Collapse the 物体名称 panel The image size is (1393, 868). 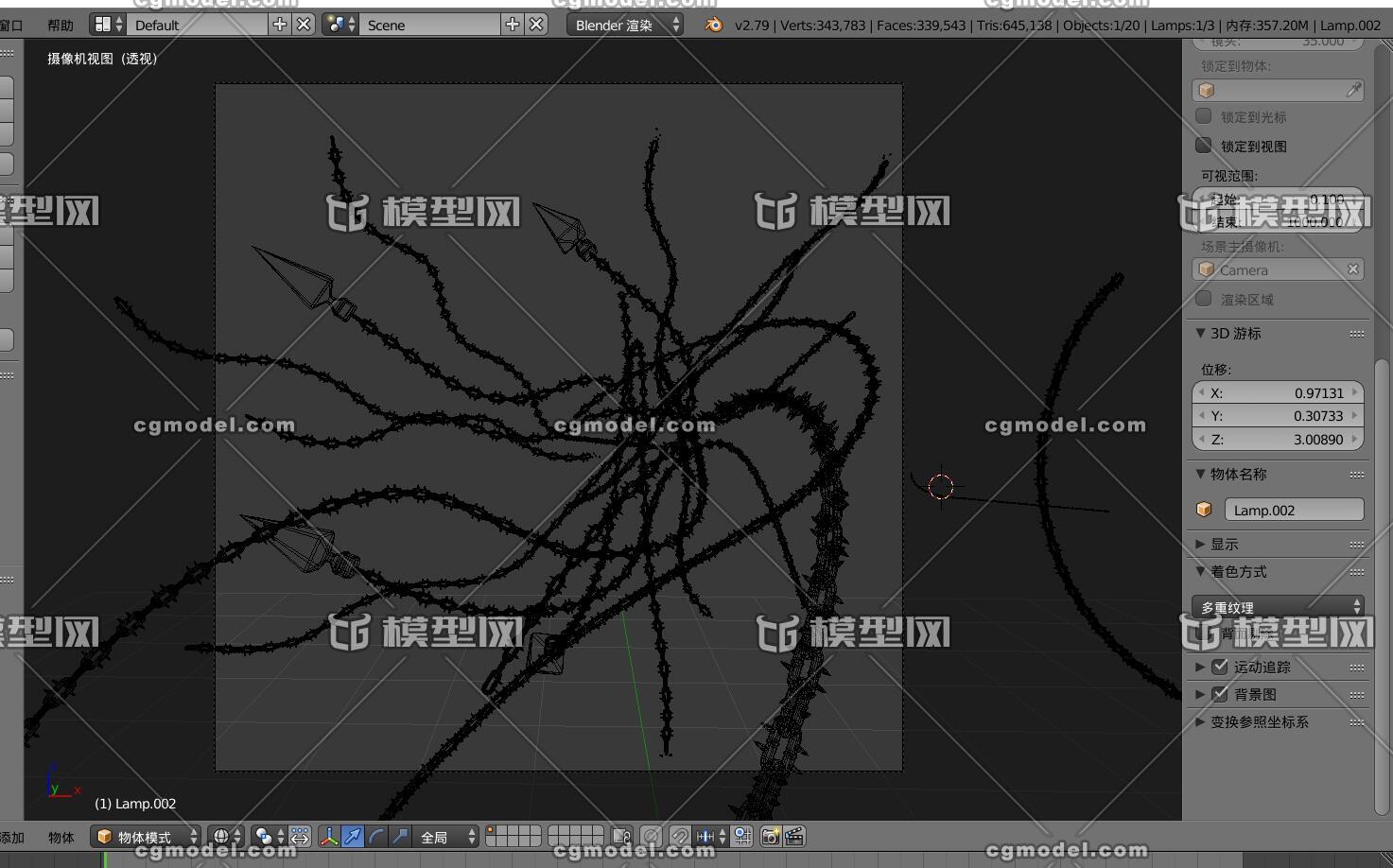coord(1200,474)
